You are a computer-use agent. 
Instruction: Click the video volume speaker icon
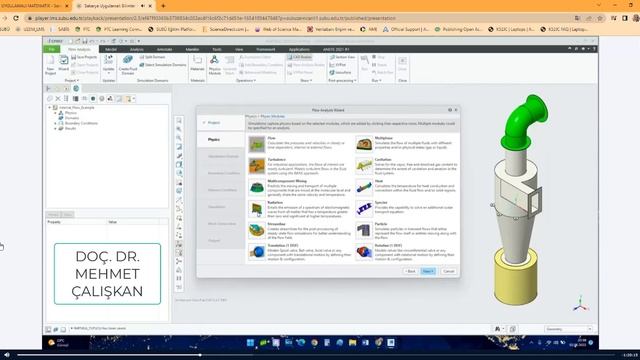[7, 355]
